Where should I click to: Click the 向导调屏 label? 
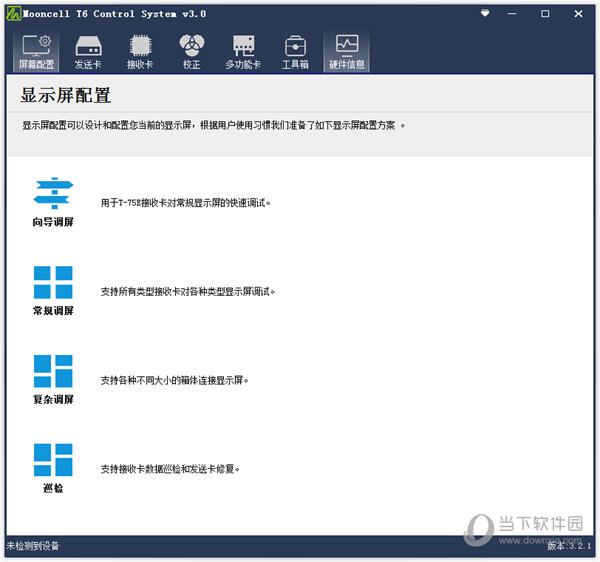53,222
